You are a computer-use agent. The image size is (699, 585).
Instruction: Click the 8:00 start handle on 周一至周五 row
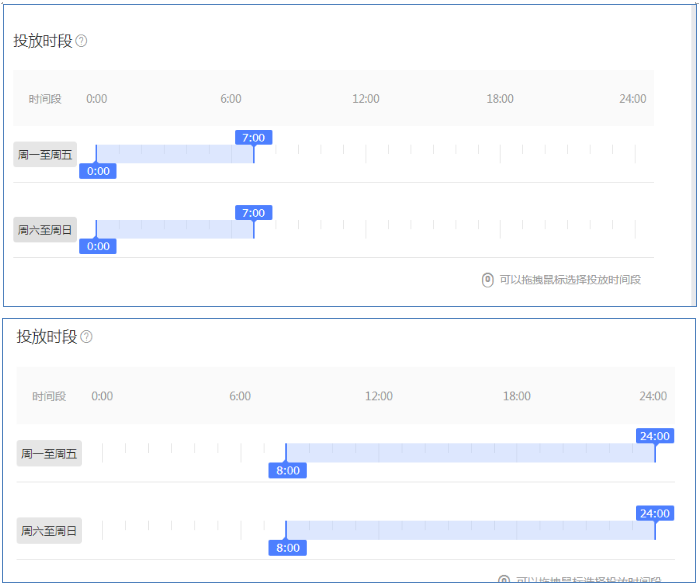coord(287,470)
